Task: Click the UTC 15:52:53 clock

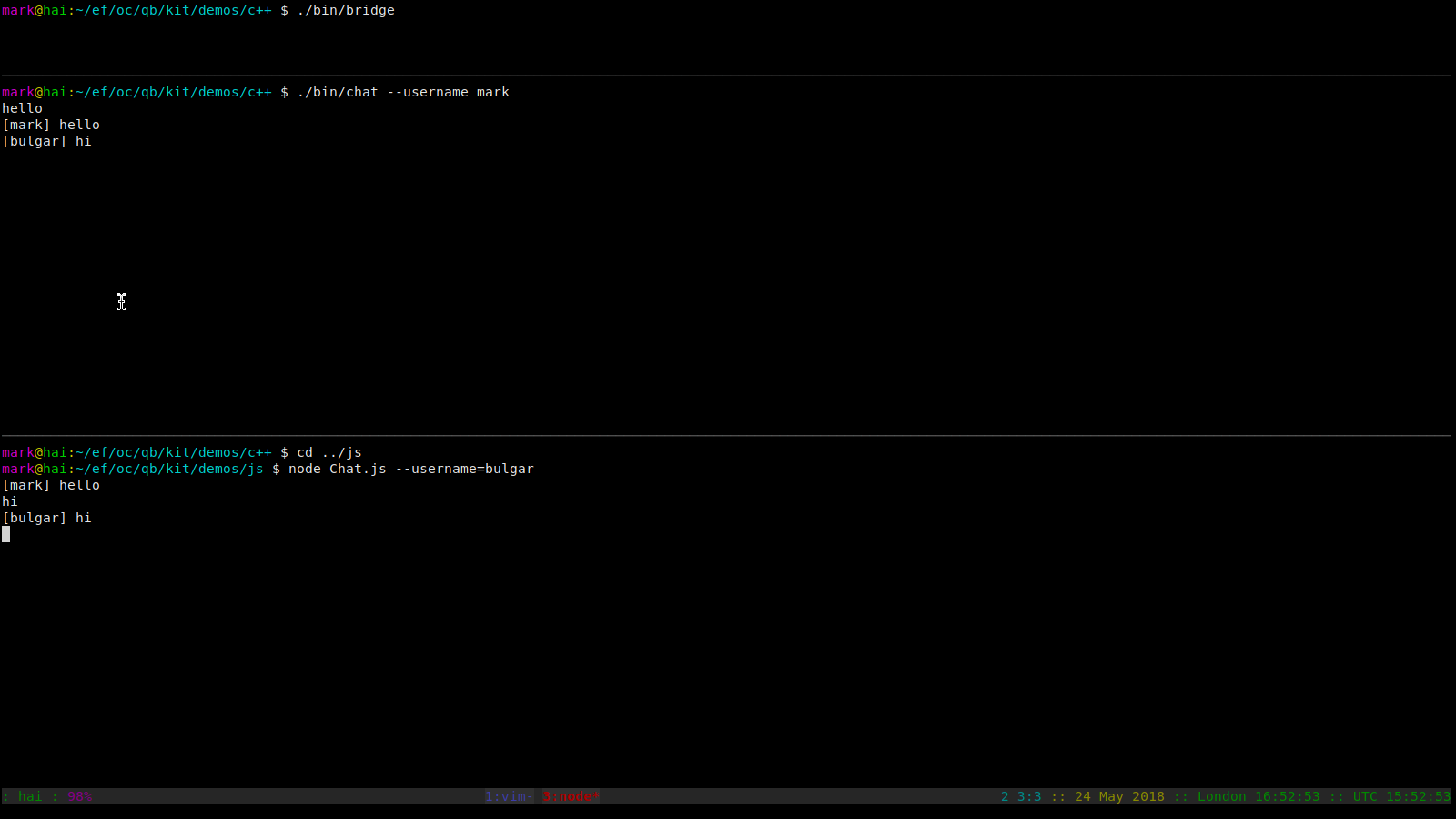Action: [x=1401, y=796]
